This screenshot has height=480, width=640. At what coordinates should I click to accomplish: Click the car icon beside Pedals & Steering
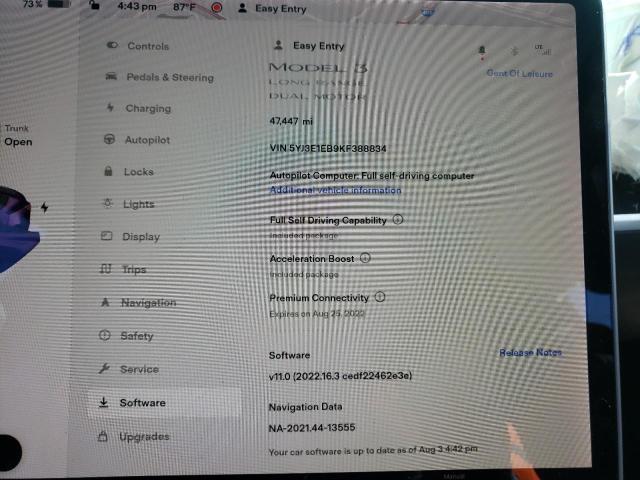(111, 76)
